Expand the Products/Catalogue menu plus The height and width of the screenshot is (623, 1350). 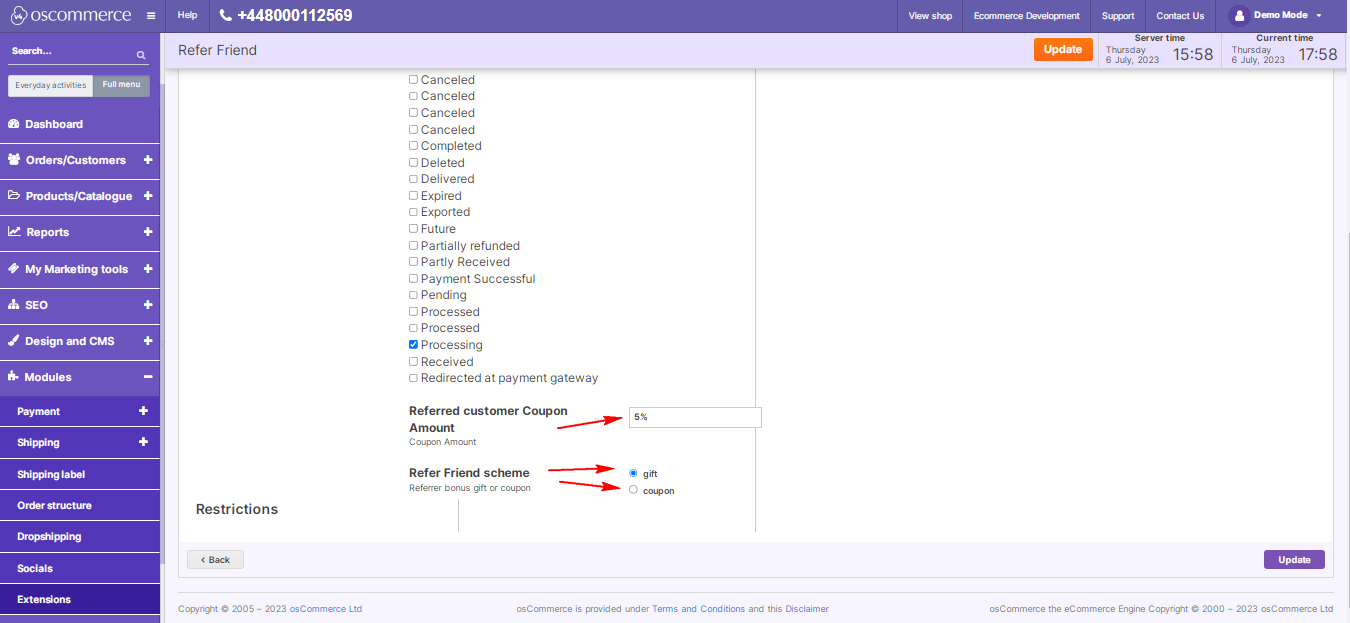pyautogui.click(x=148, y=196)
